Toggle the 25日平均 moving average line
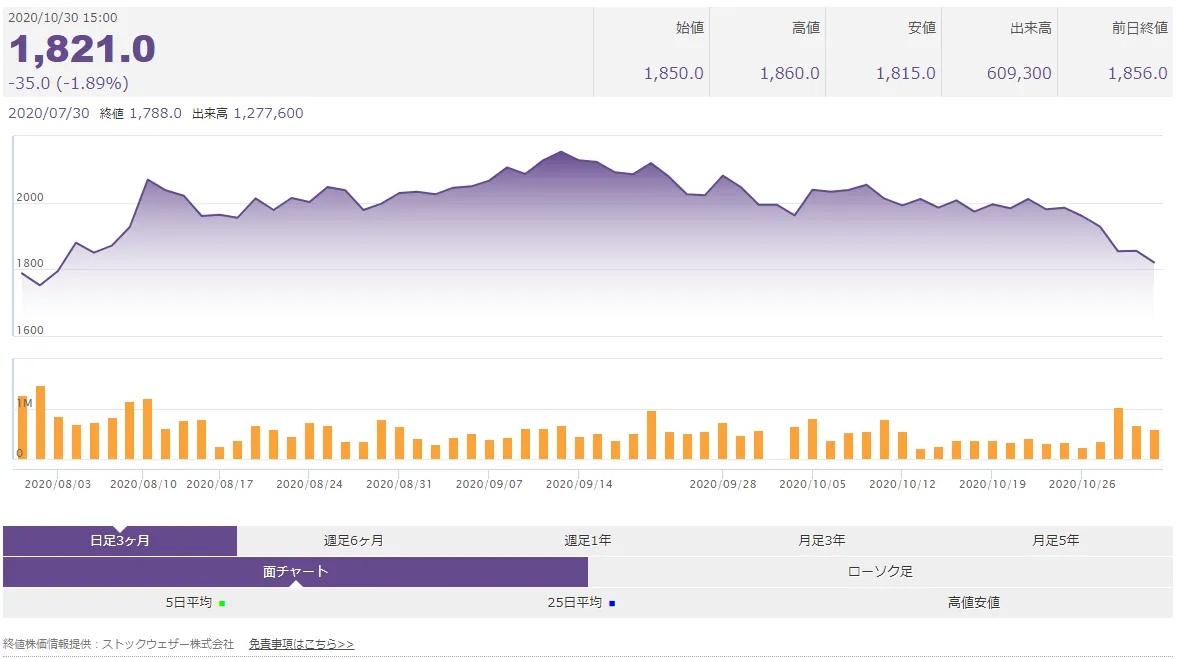This screenshot has width=1177, height=659. coord(574,603)
